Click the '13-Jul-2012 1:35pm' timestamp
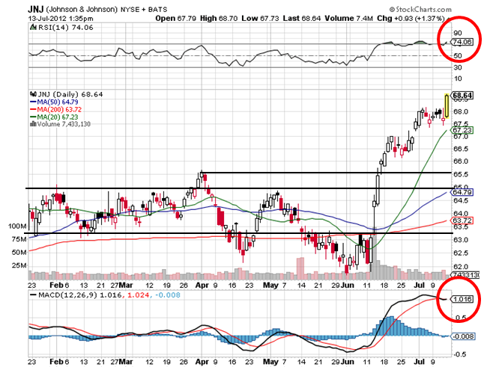 click(x=61, y=19)
